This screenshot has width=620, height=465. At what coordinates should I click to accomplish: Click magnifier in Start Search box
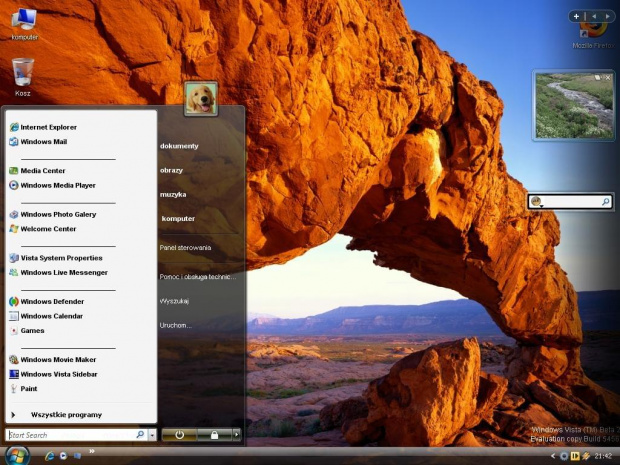140,435
